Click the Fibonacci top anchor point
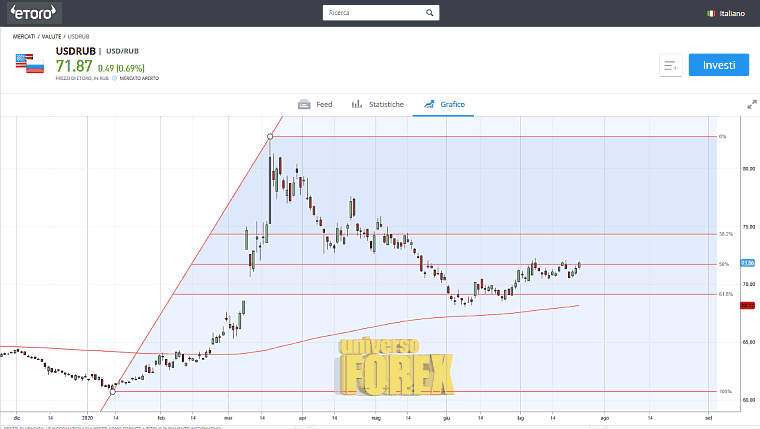Viewport: 760px width, 429px height. click(x=270, y=136)
